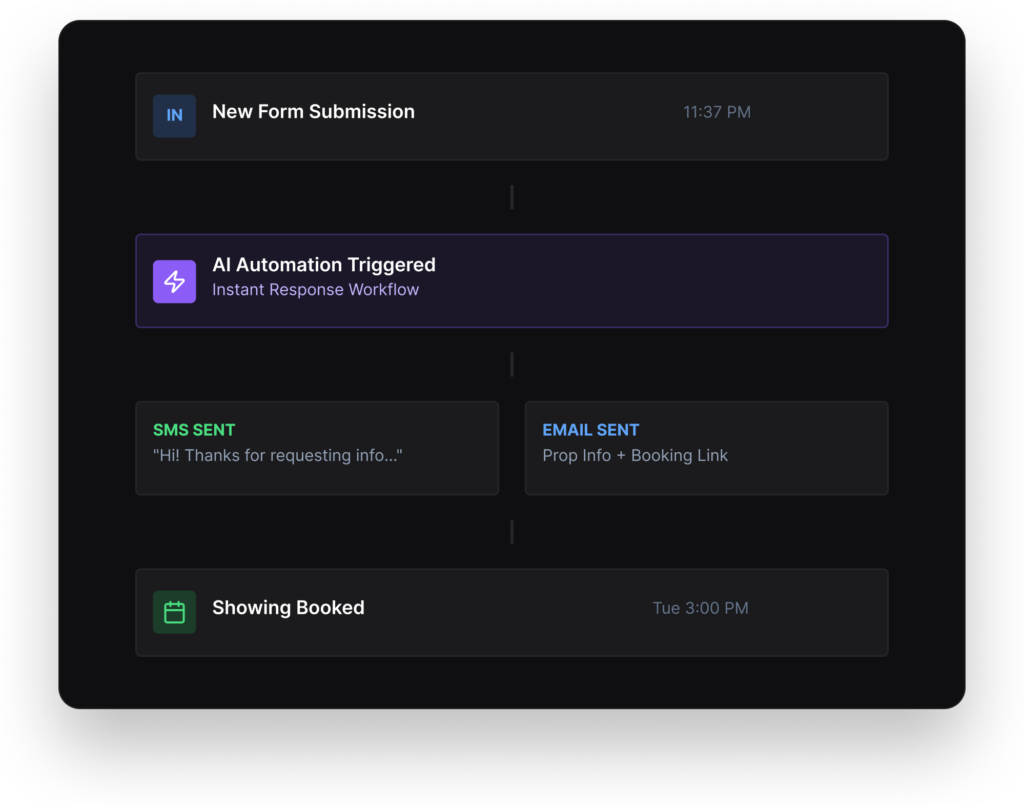
Task: Click the Tue 3:00 PM appointment time
Action: click(x=700, y=608)
